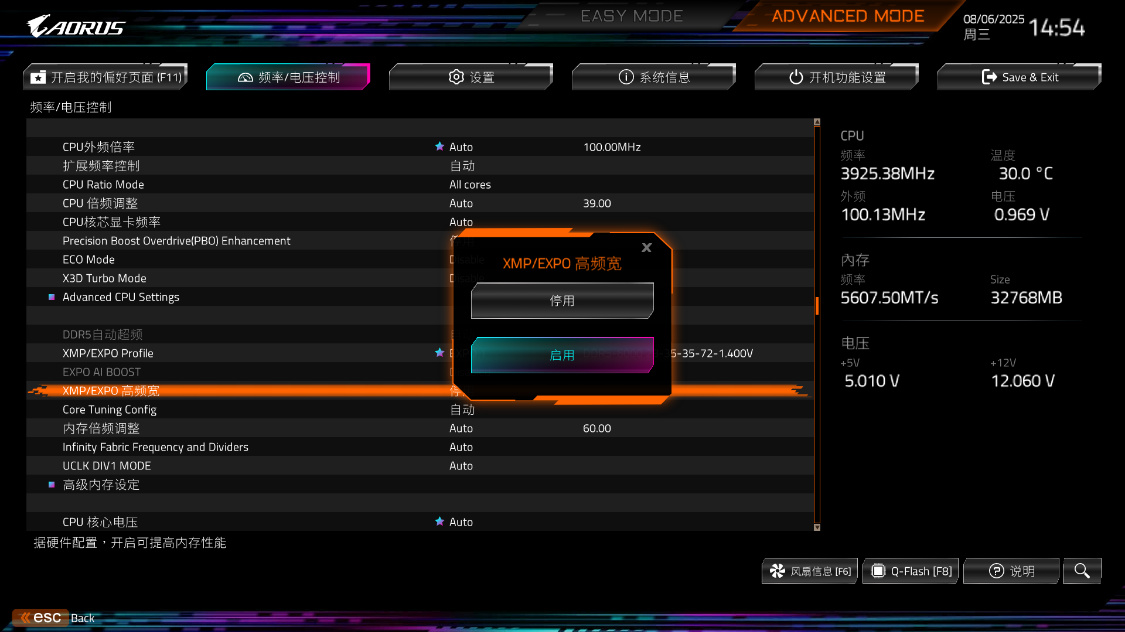
Task: Switch to 频率/电压控制 tab
Action: pos(288,77)
